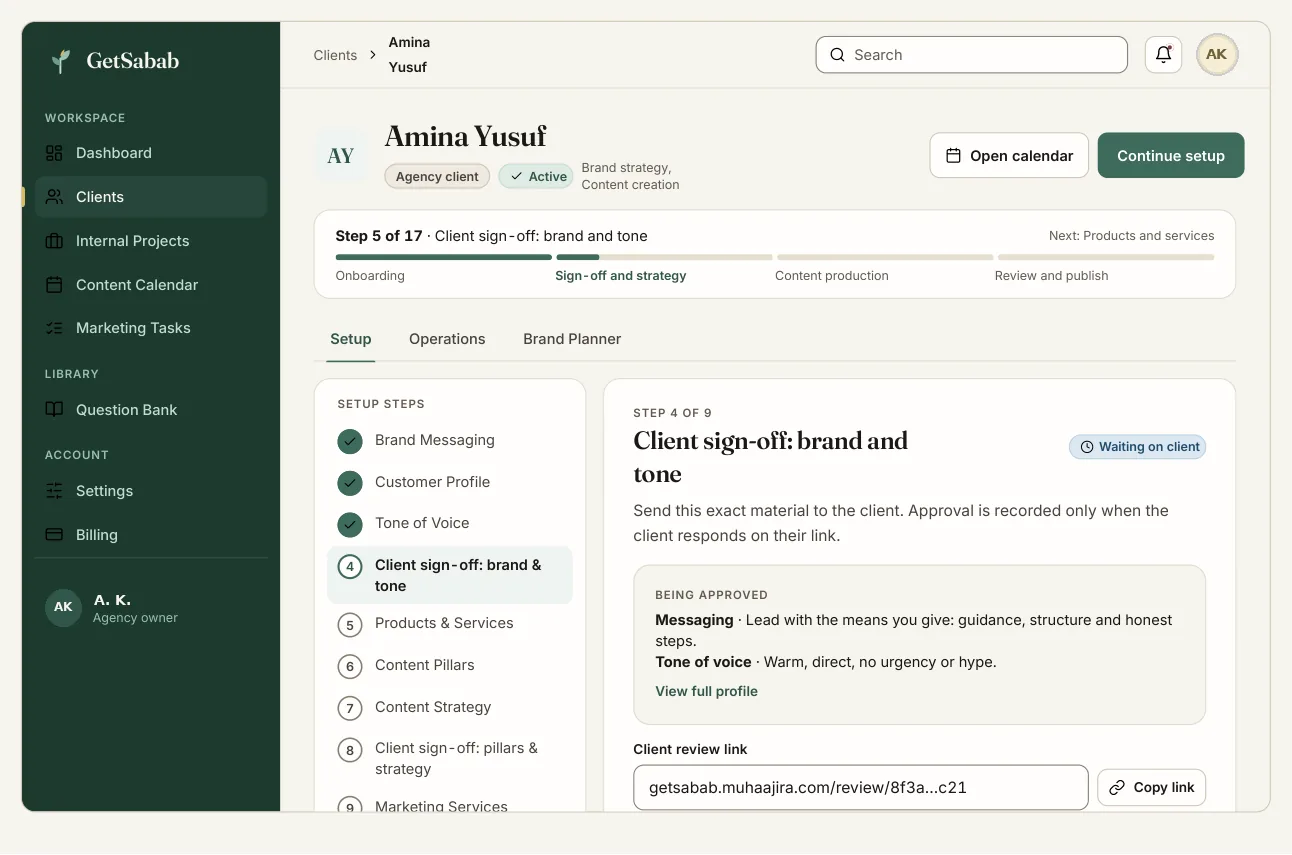Select Client sign-off: brand & tone step
Viewport: 1292px width, 855px height.
click(x=450, y=576)
